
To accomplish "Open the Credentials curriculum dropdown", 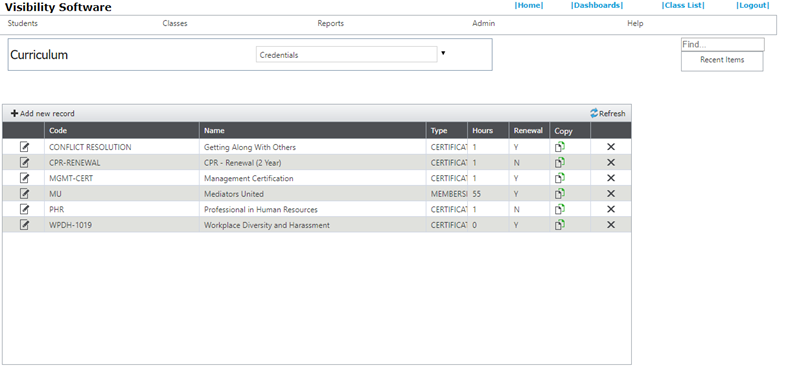I will tap(346, 55).
